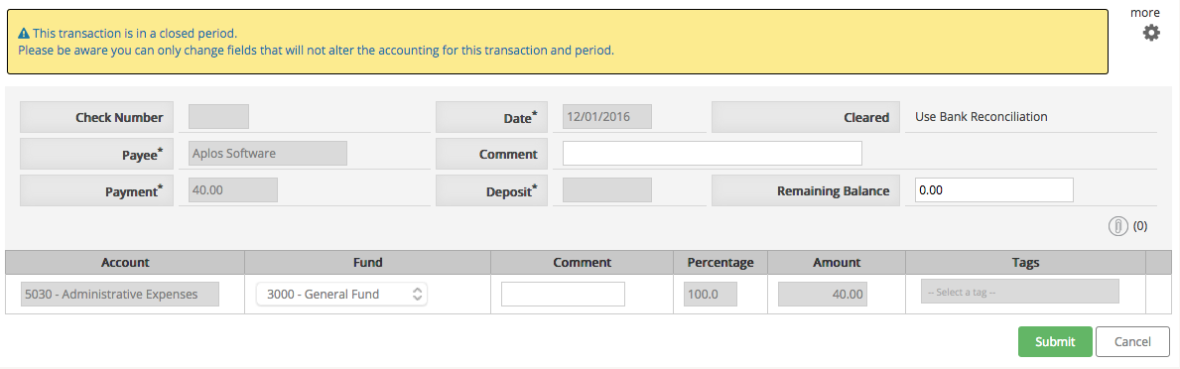Screen dimensions: 1180x369
Task: Click the Cancel button
Action: click(1133, 341)
